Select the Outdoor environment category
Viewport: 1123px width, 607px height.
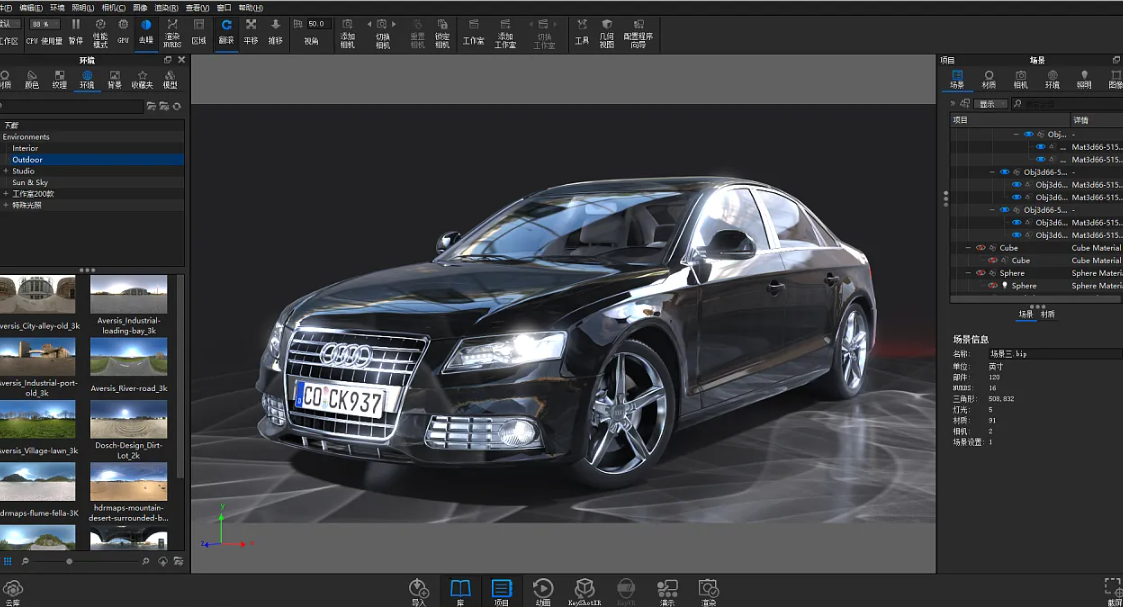click(x=27, y=160)
